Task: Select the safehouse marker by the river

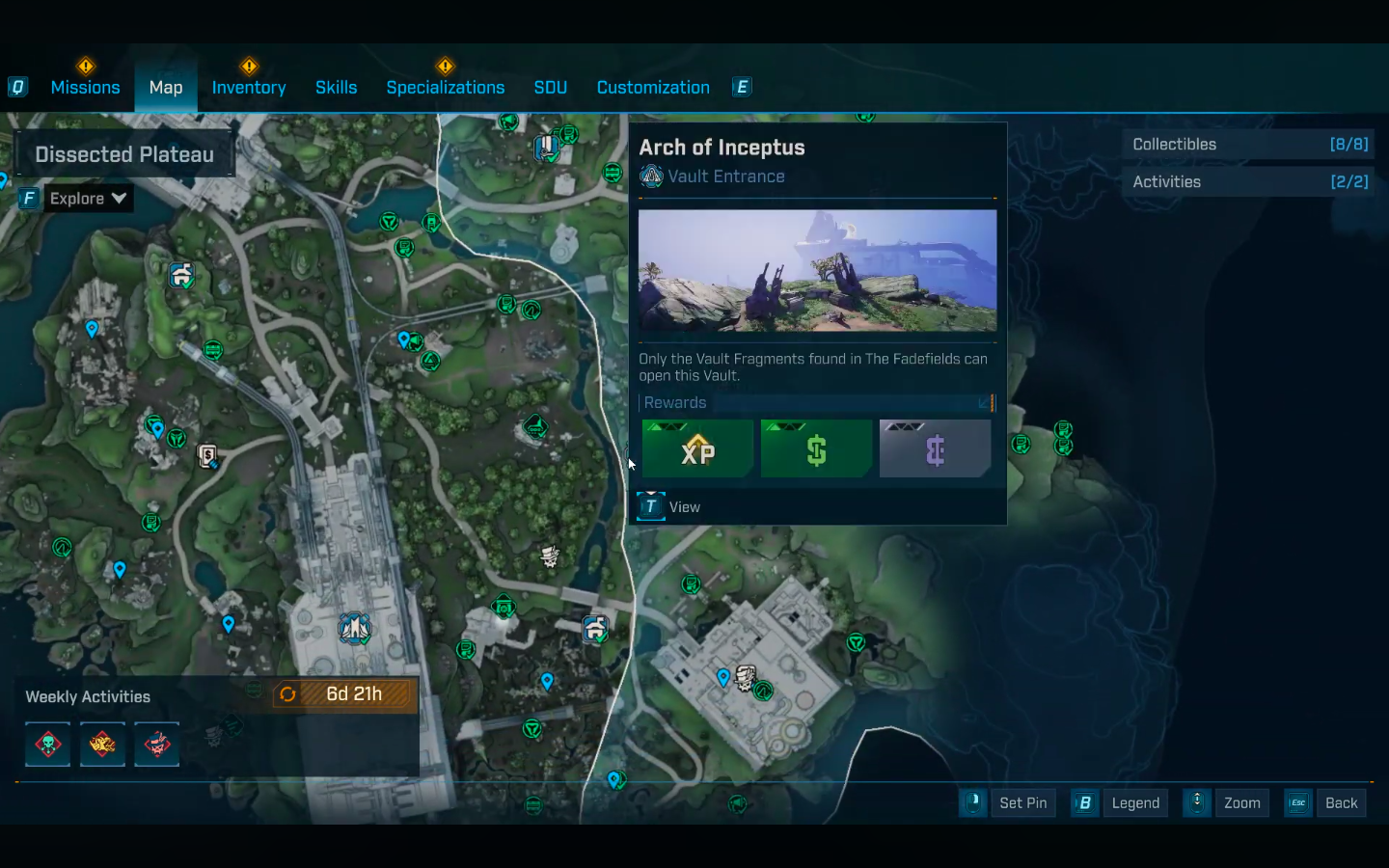Action: (595, 631)
